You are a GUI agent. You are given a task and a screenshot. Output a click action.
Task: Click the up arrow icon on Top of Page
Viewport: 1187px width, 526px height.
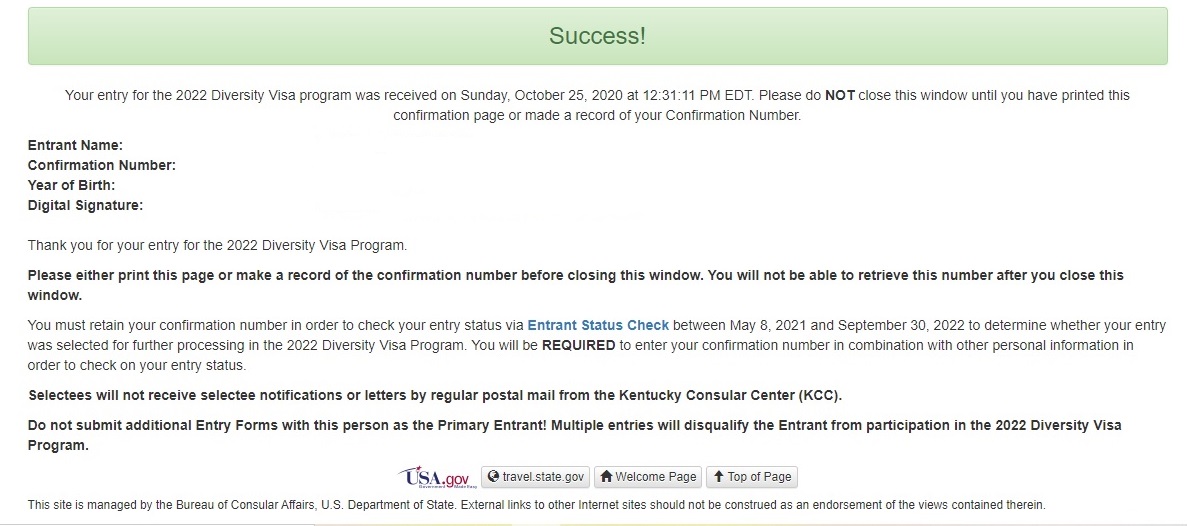point(718,477)
